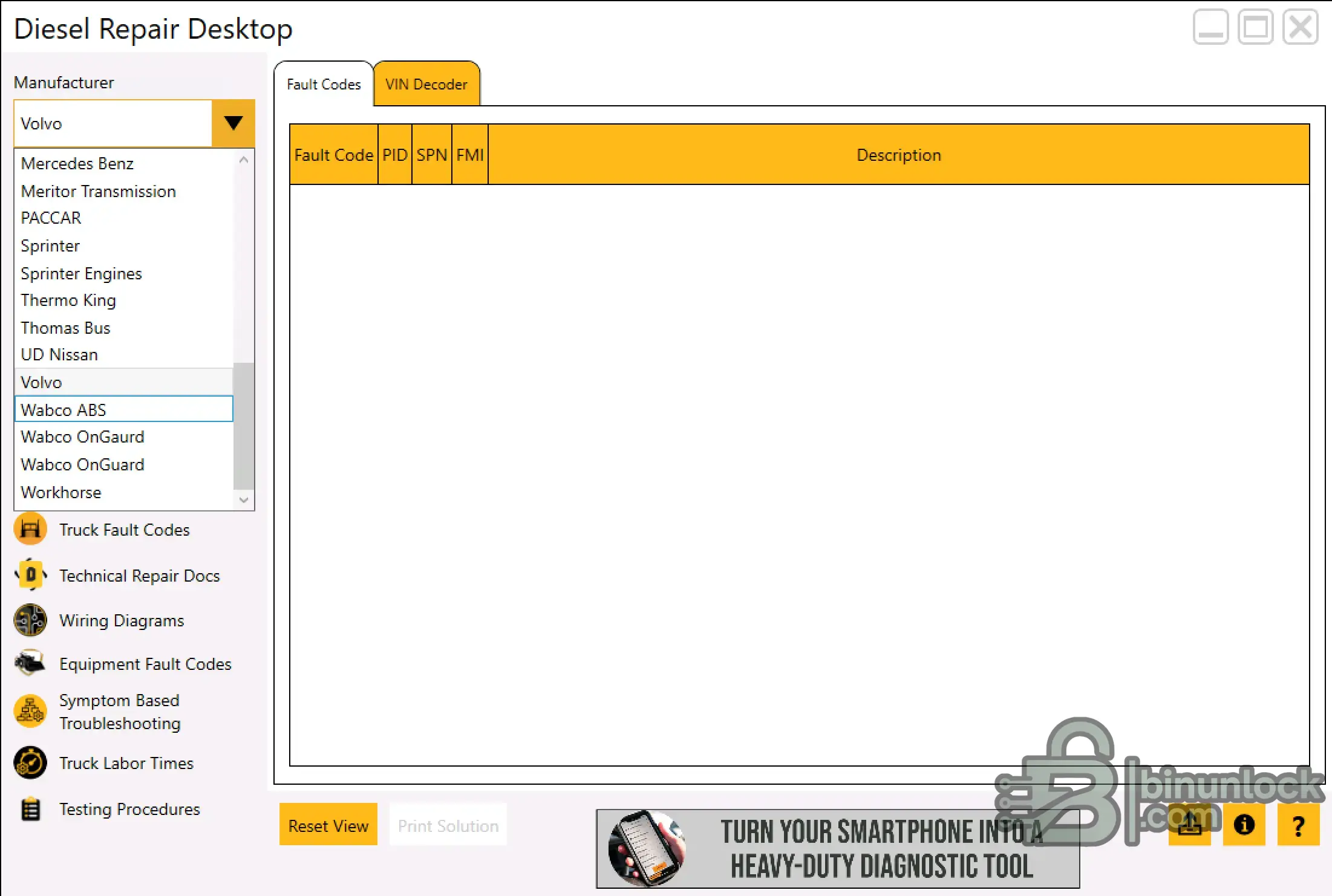Click the Fault Code column header
Image resolution: width=1332 pixels, height=896 pixels.
tap(334, 154)
